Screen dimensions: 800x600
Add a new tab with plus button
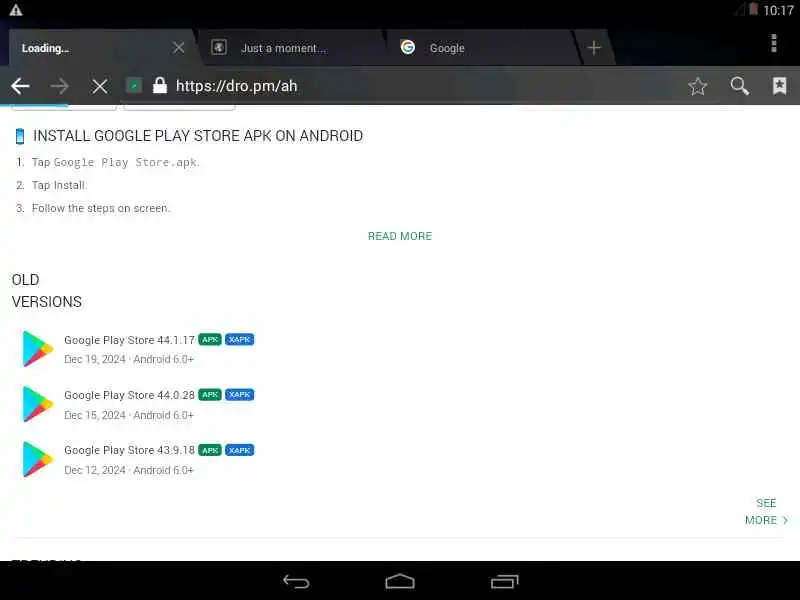(594, 48)
